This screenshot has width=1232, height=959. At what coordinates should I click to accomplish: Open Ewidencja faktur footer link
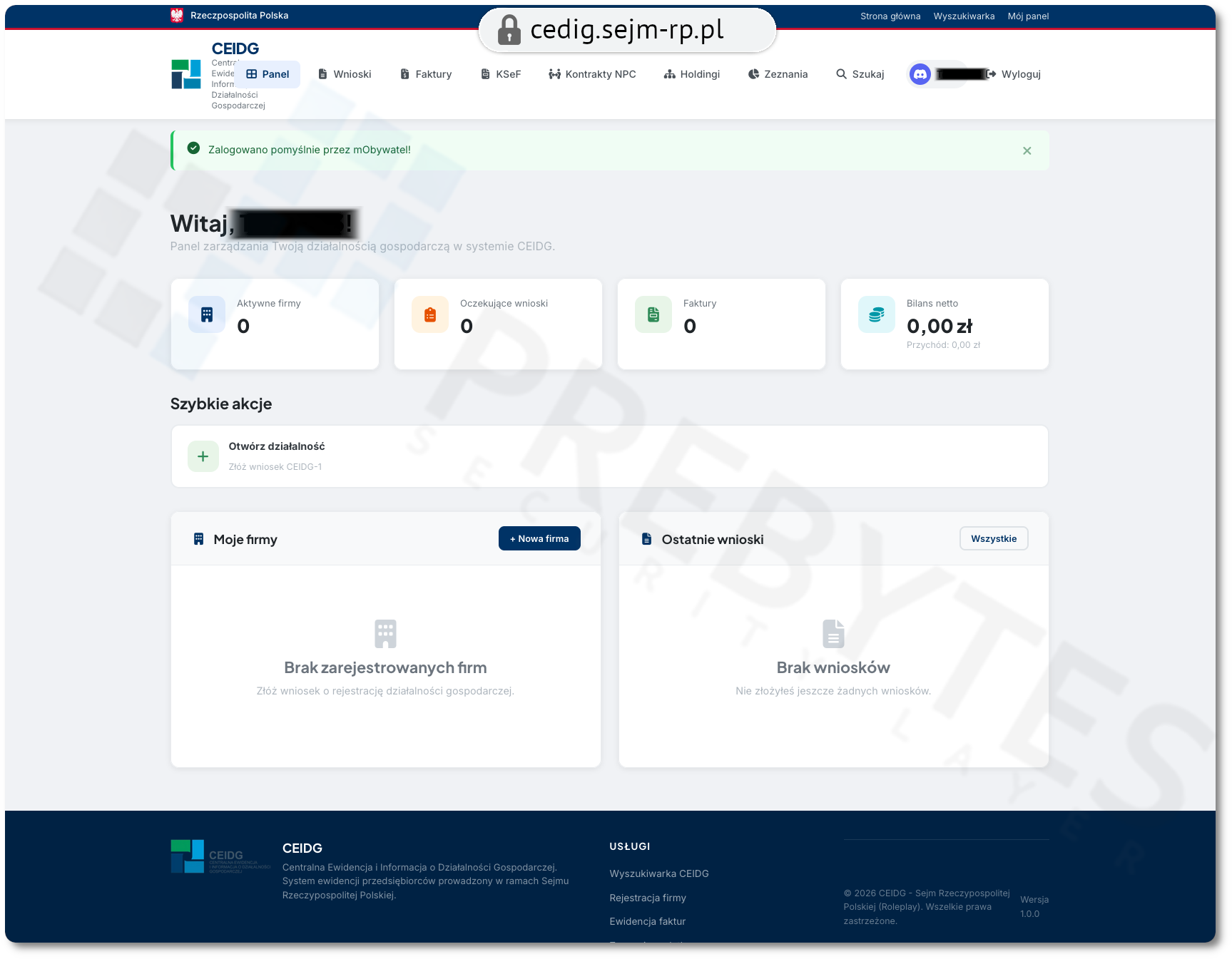[648, 921]
